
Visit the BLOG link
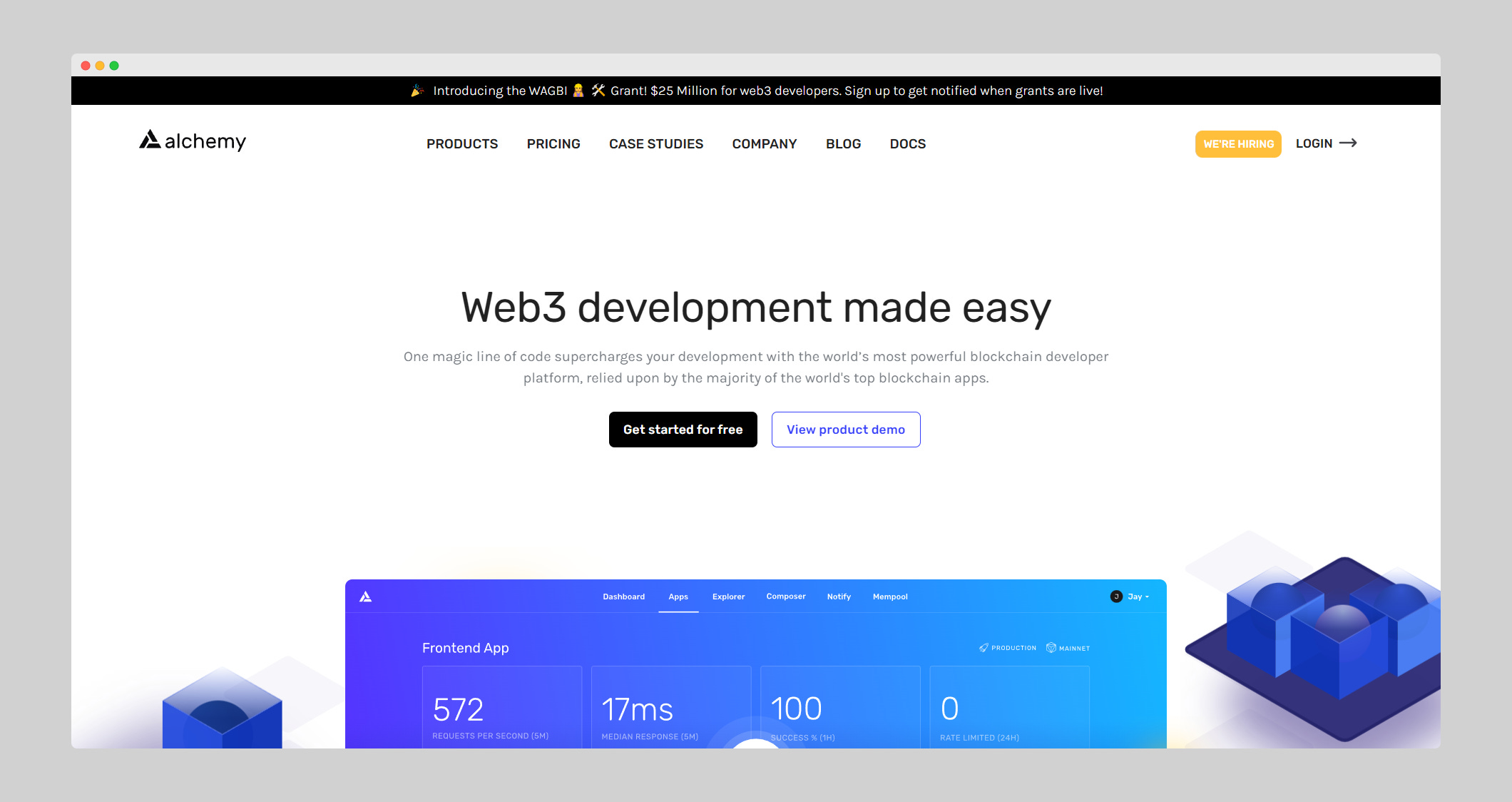pyautogui.click(x=844, y=144)
